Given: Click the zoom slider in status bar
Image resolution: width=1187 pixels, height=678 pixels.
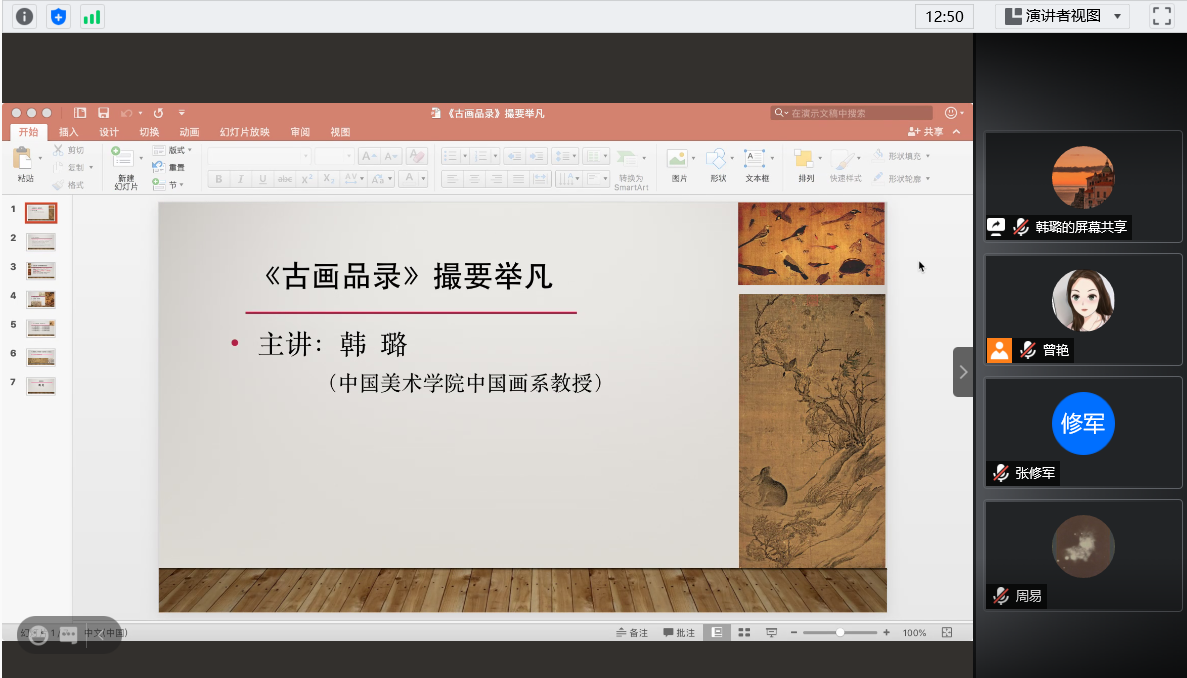Looking at the screenshot, I should tap(840, 633).
